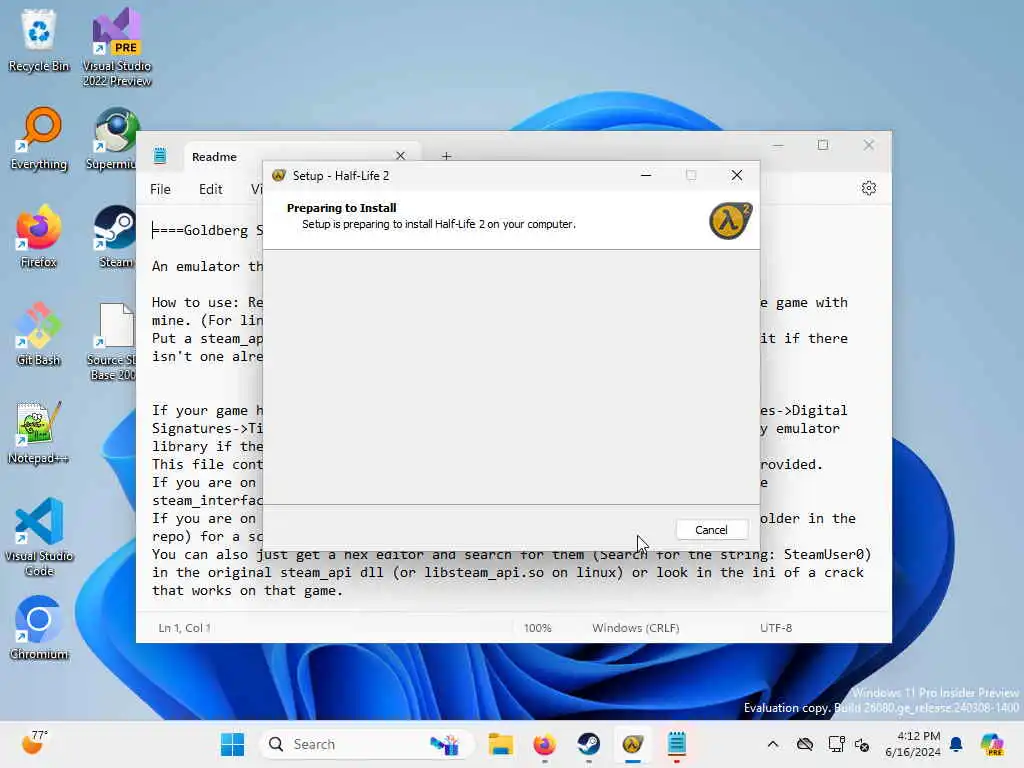Click Windows (CRLF) line ending status
Image resolution: width=1024 pixels, height=768 pixels.
coord(635,628)
